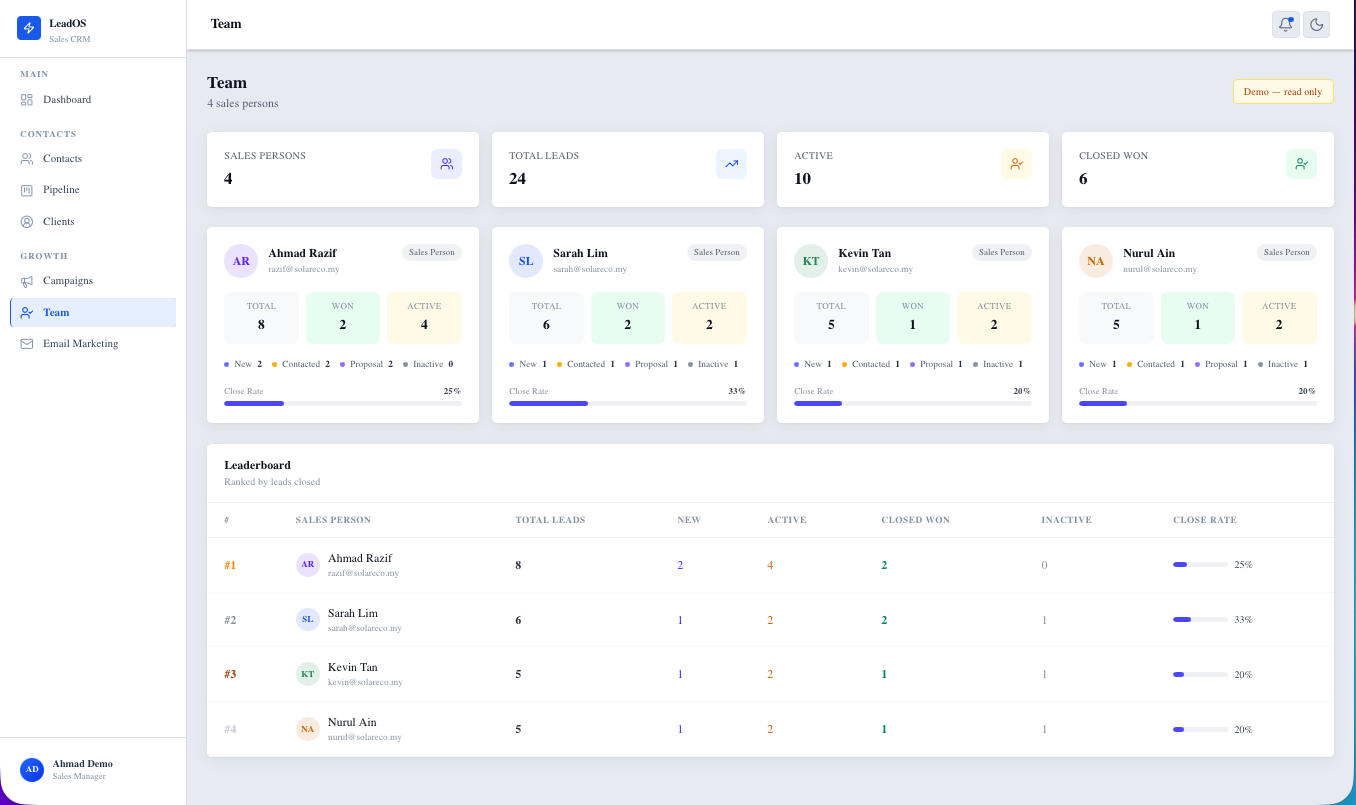Click the Total Leads trend icon
The height and width of the screenshot is (805, 1356).
click(x=731, y=164)
